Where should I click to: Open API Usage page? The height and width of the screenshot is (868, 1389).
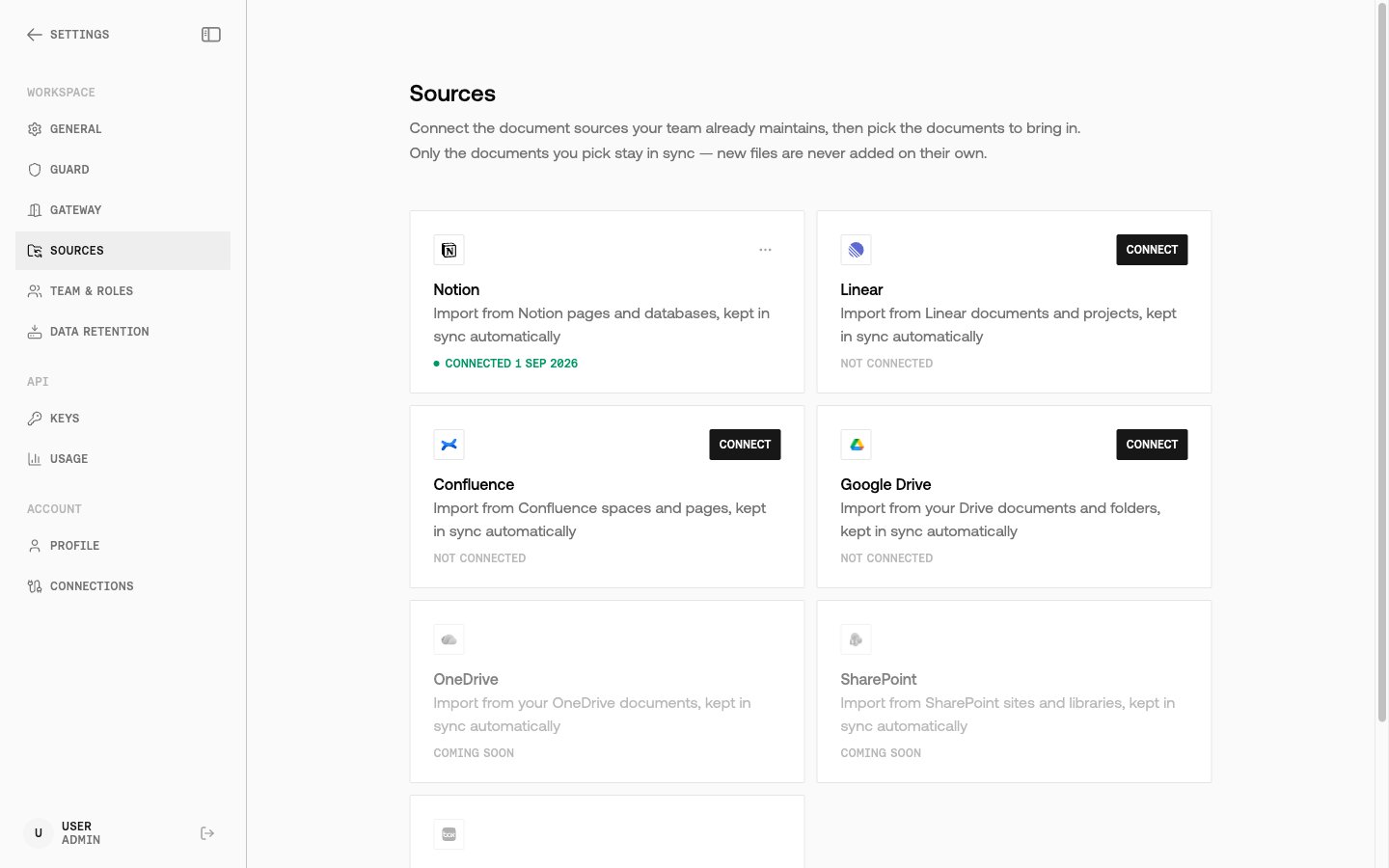[x=123, y=459]
